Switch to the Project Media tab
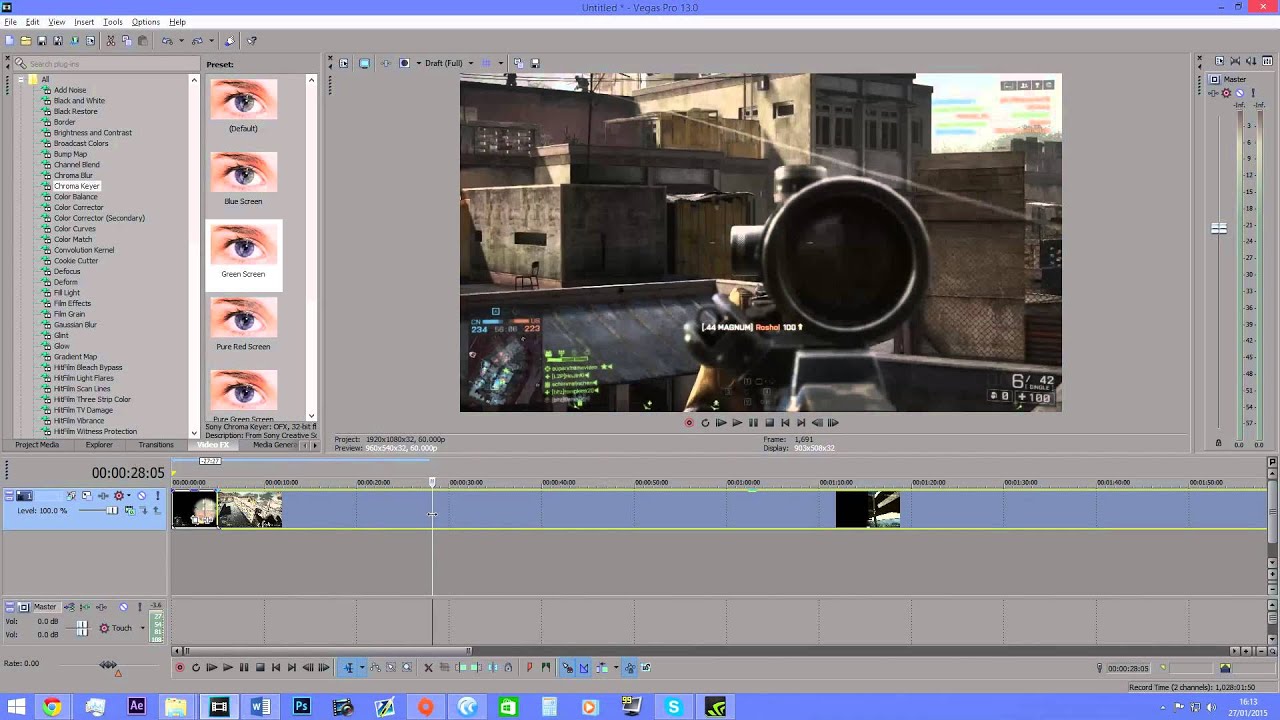The height and width of the screenshot is (720, 1280). pos(37,444)
